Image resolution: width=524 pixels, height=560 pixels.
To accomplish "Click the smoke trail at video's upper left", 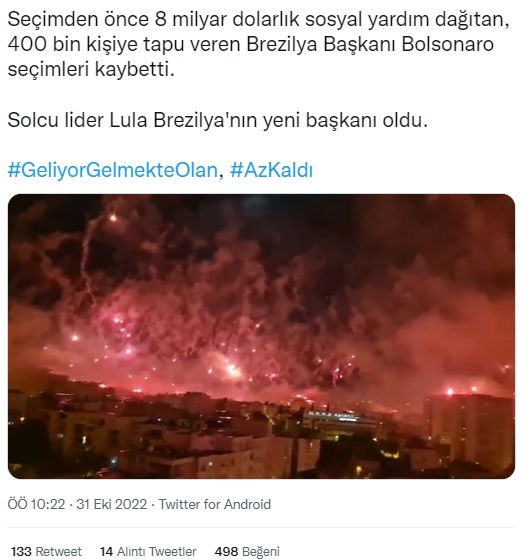I will point(88,250).
